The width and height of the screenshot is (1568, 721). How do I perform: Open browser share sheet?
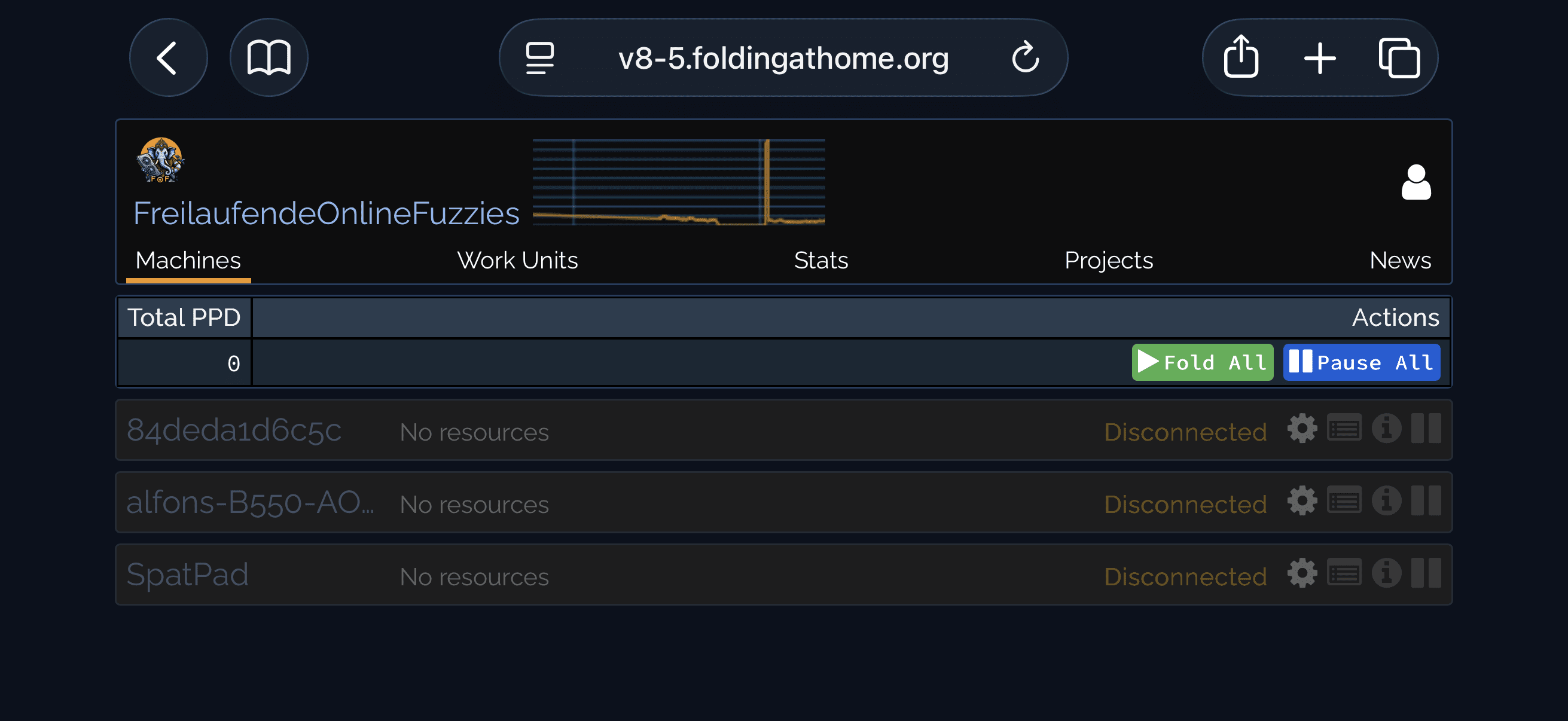point(1240,58)
